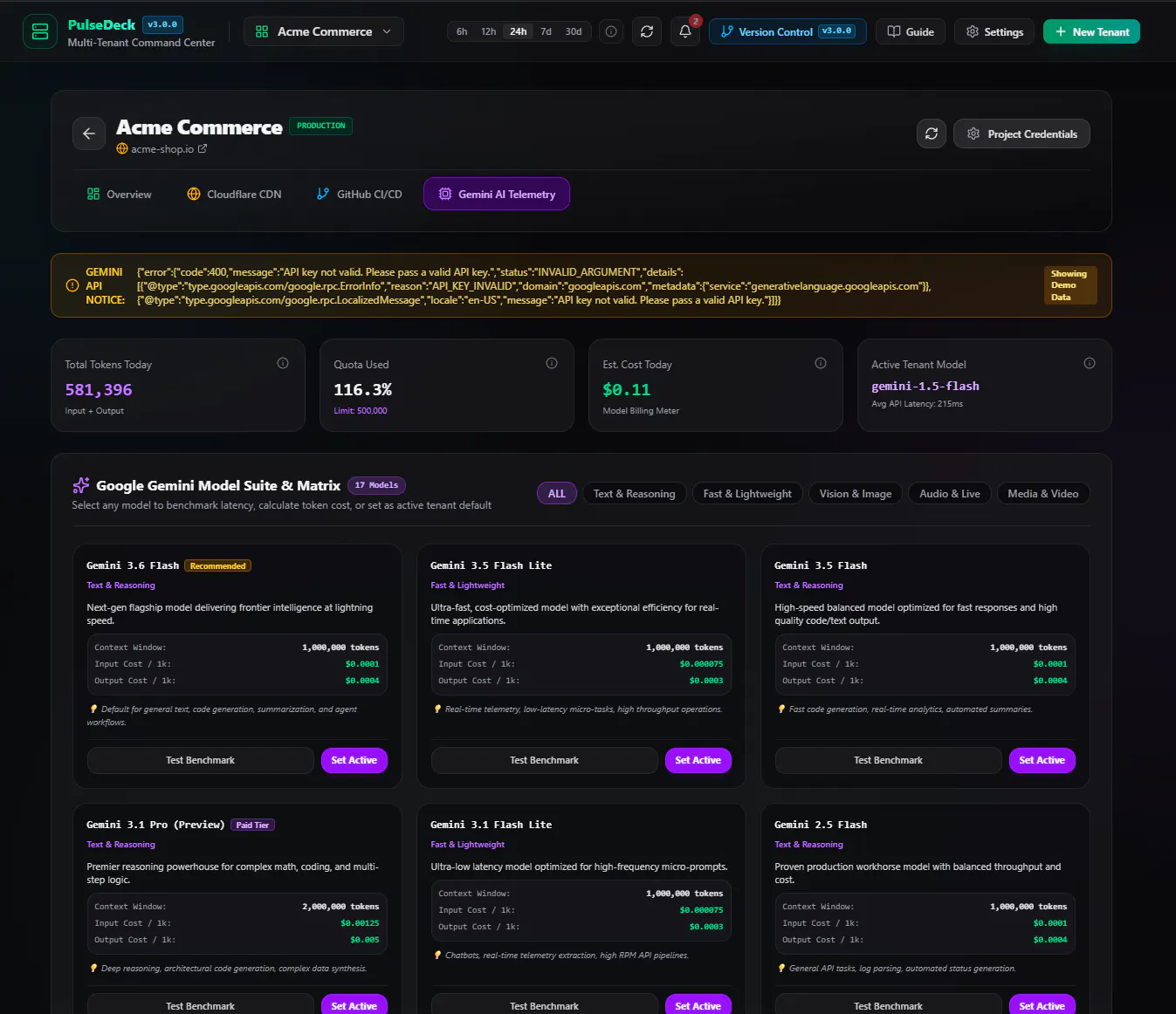Open the Acme Commerce tenant dropdown
Screen dimensions: 1176x1014
click(x=324, y=31)
